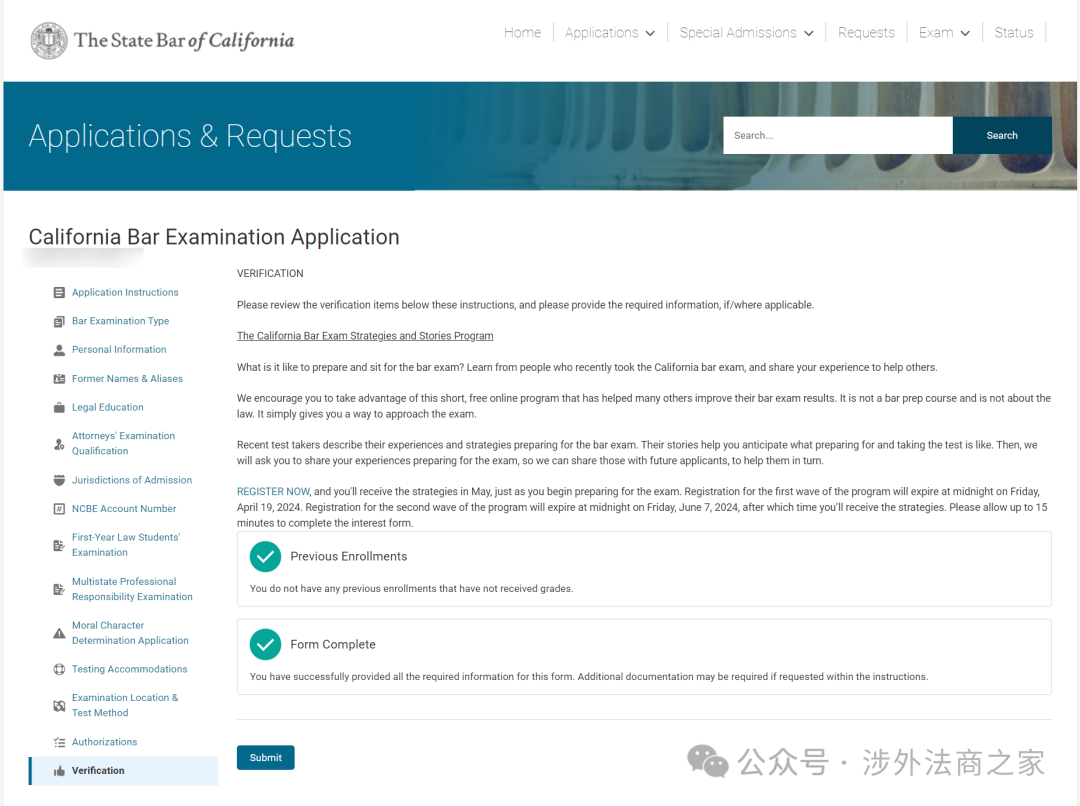Click the Applications & Requests banner title
Screen dimensions: 1080x806
pyautogui.click(x=190, y=136)
